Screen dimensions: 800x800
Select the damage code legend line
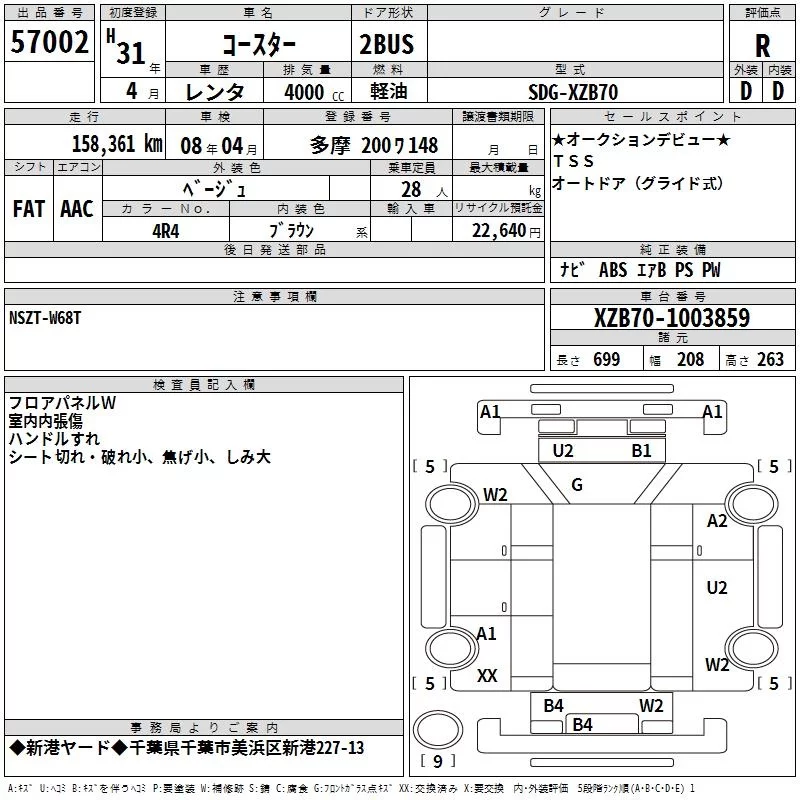(x=352, y=788)
